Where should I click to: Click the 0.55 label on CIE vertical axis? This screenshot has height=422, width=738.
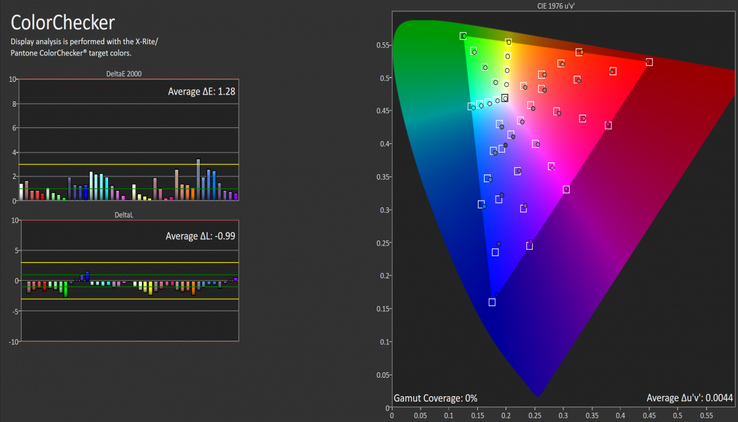pos(383,45)
